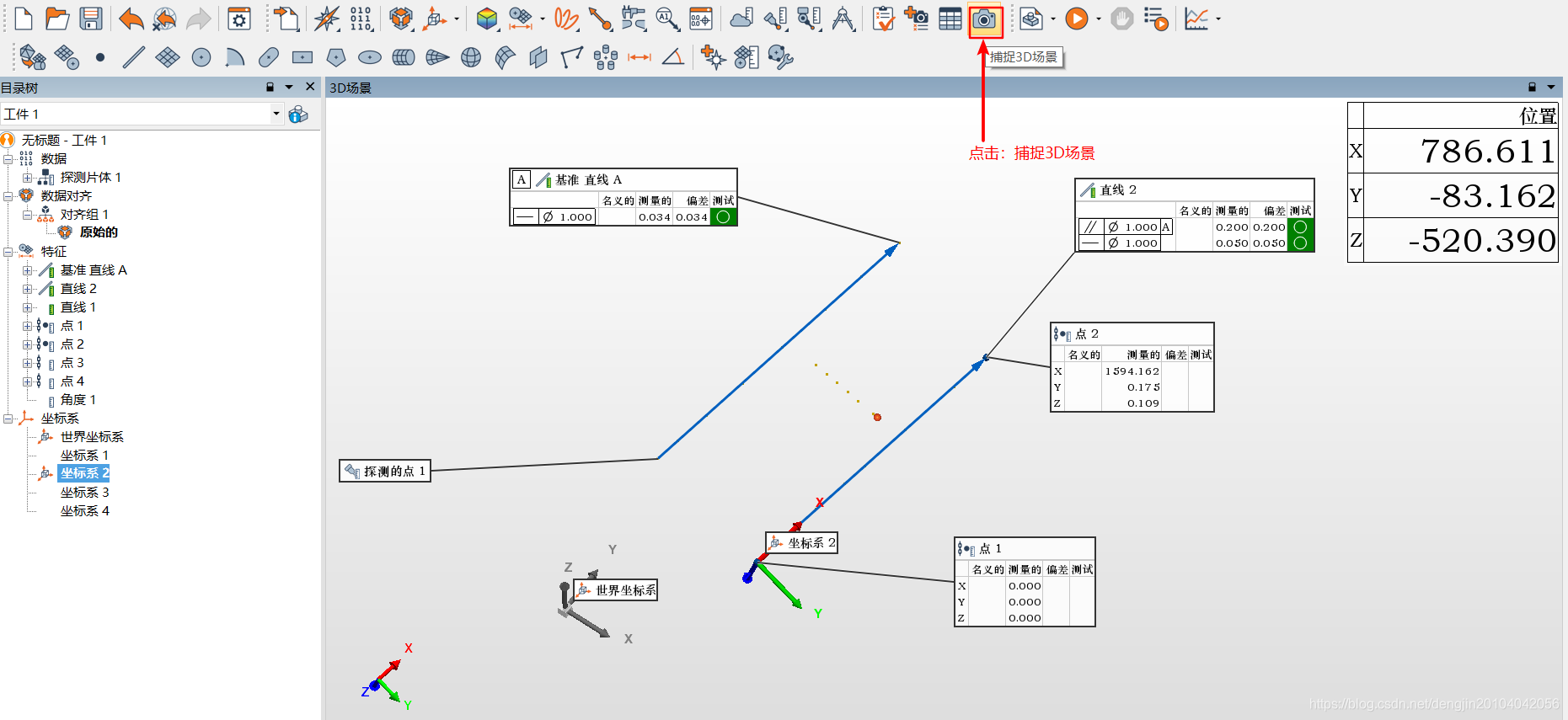
Task: Collapse the 特征 tree node
Action: point(8,251)
